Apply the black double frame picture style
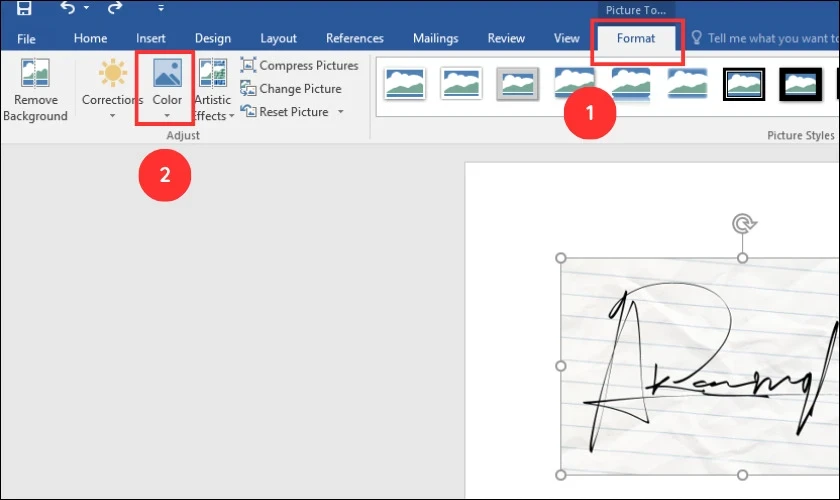 744,84
